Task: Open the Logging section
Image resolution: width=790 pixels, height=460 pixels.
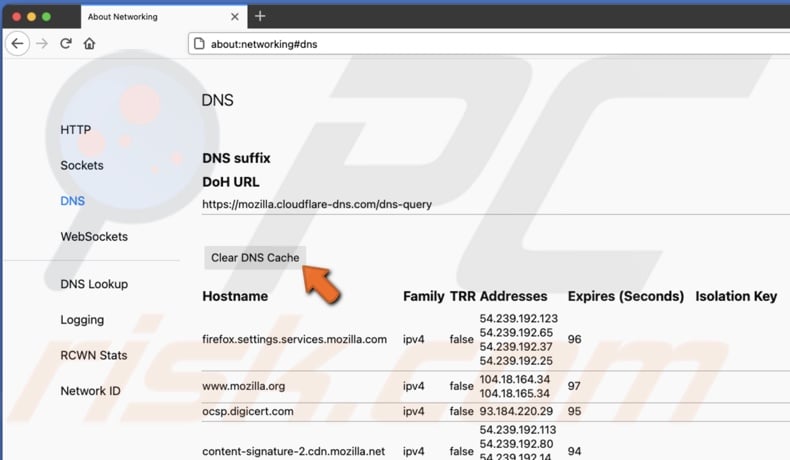Action: tap(82, 320)
